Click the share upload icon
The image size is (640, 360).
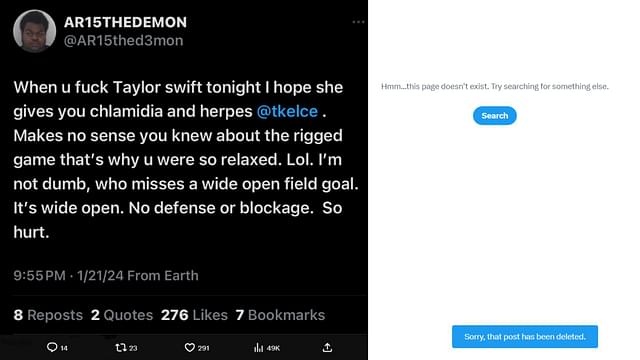[327, 347]
